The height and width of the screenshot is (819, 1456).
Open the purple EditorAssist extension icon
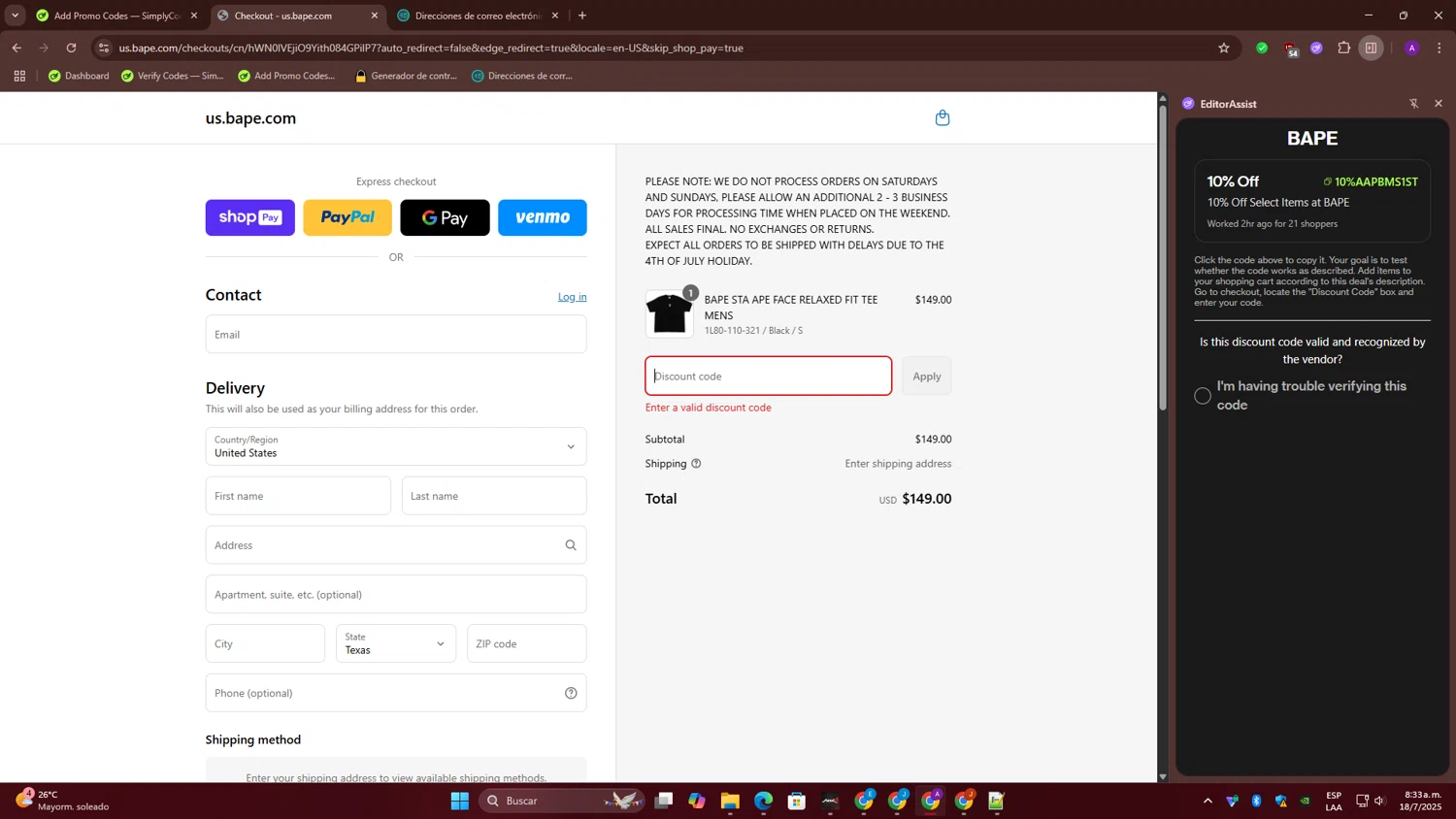click(x=1316, y=48)
